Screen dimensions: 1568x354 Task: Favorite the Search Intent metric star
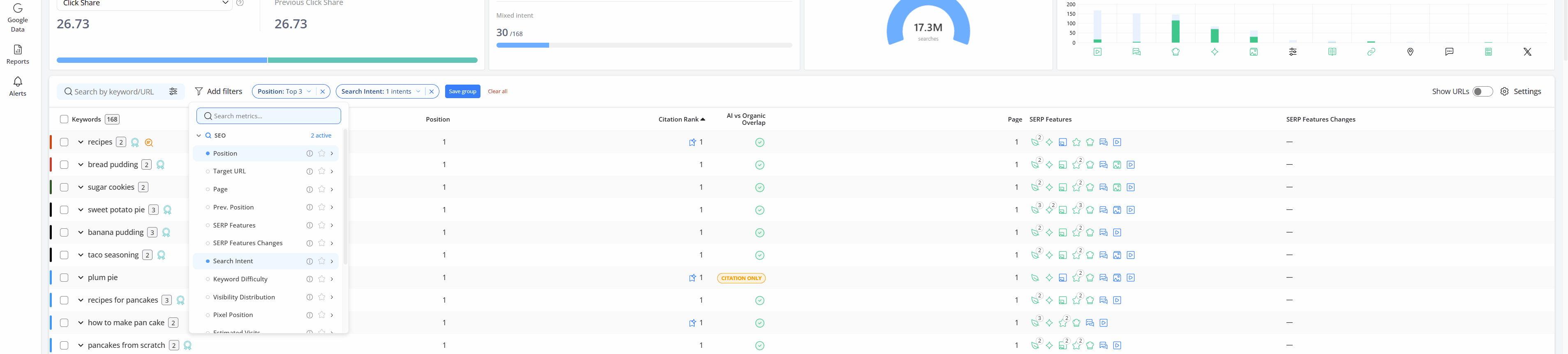point(321,261)
